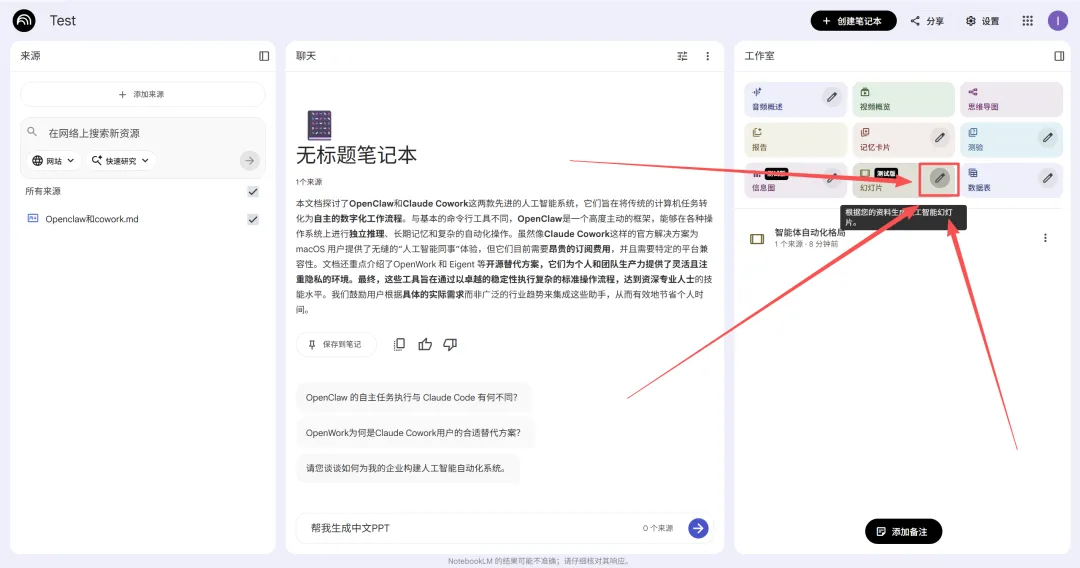Select suggestion OpenWork为何是Claude Cowork用户的合适替代方案
The width and height of the screenshot is (1080, 568).
(413, 433)
